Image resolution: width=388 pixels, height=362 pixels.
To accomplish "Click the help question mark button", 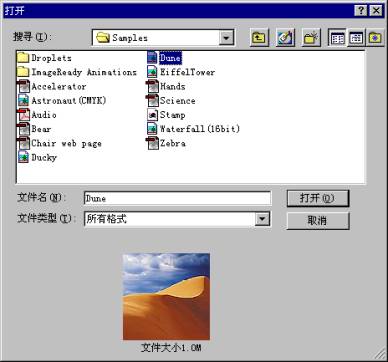I will (x=361, y=11).
